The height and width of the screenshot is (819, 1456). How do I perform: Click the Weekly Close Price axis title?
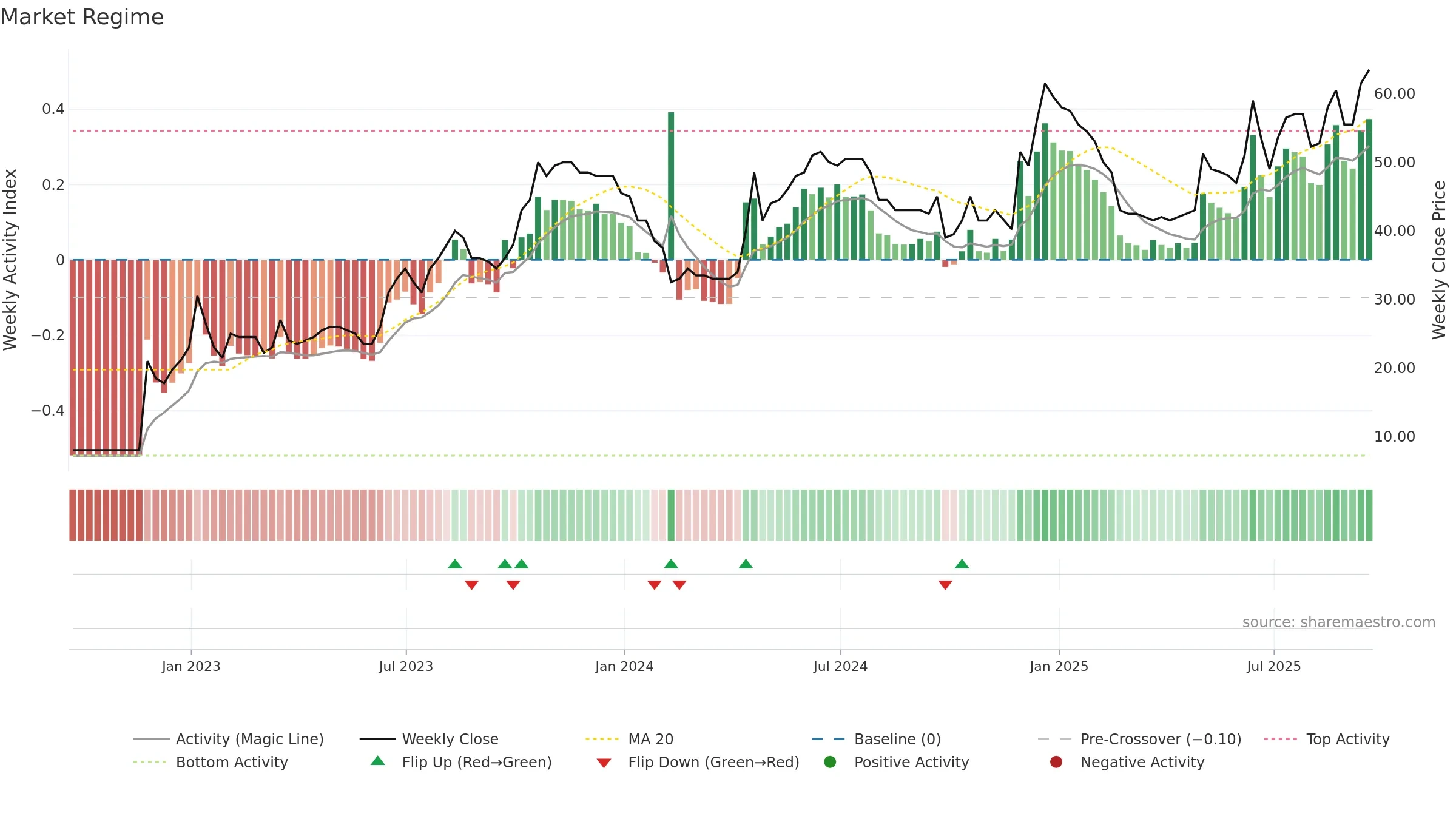pos(1439,260)
